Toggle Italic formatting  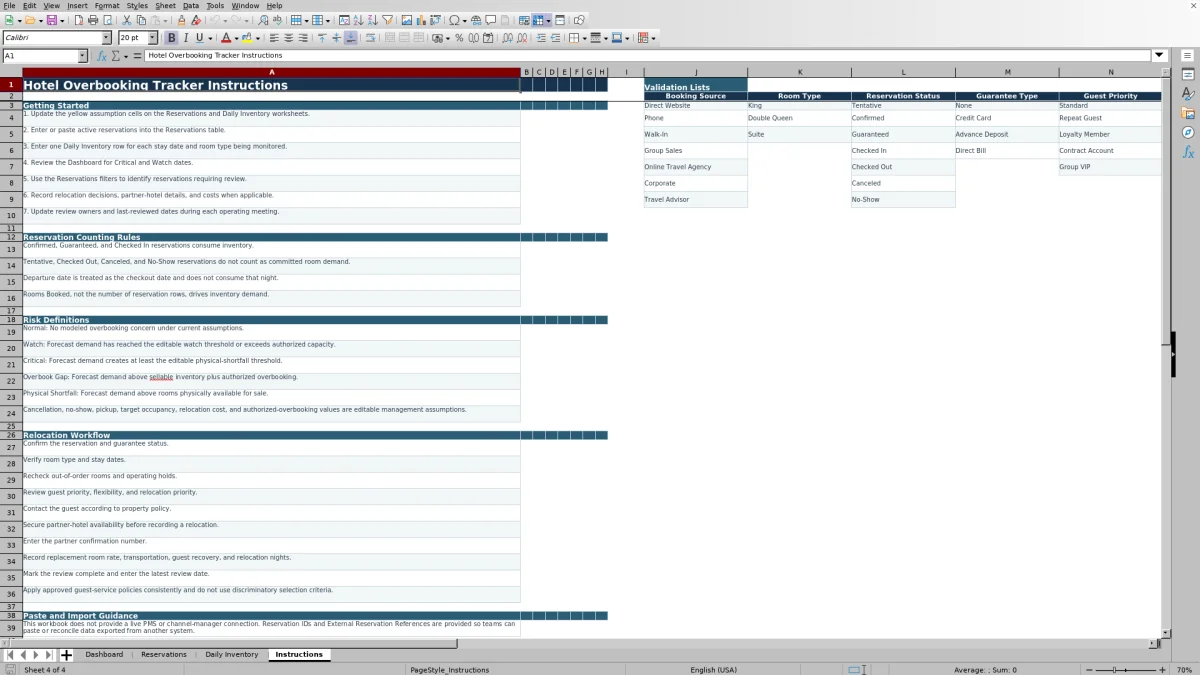tap(185, 38)
